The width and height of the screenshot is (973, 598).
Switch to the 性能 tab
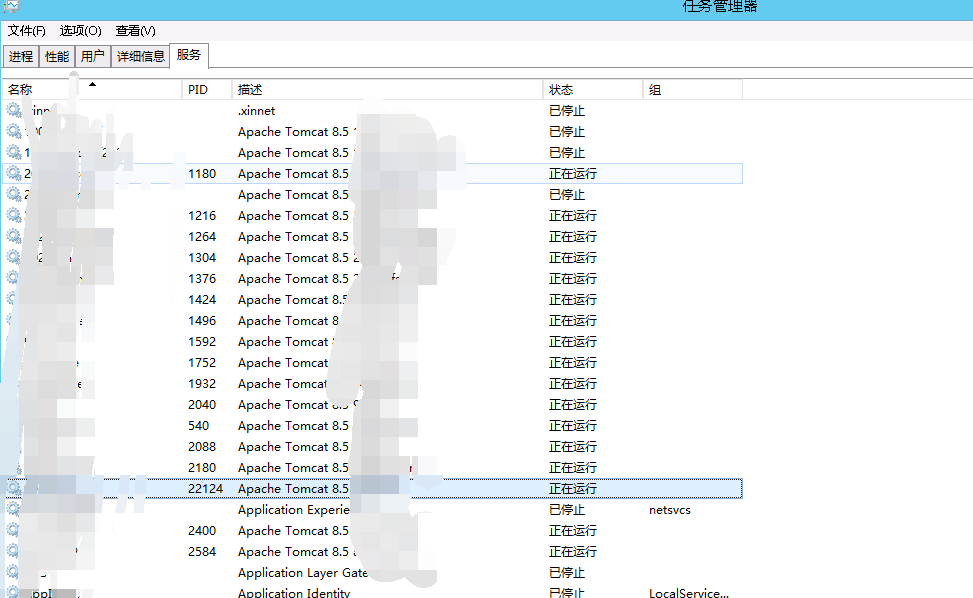coord(57,56)
